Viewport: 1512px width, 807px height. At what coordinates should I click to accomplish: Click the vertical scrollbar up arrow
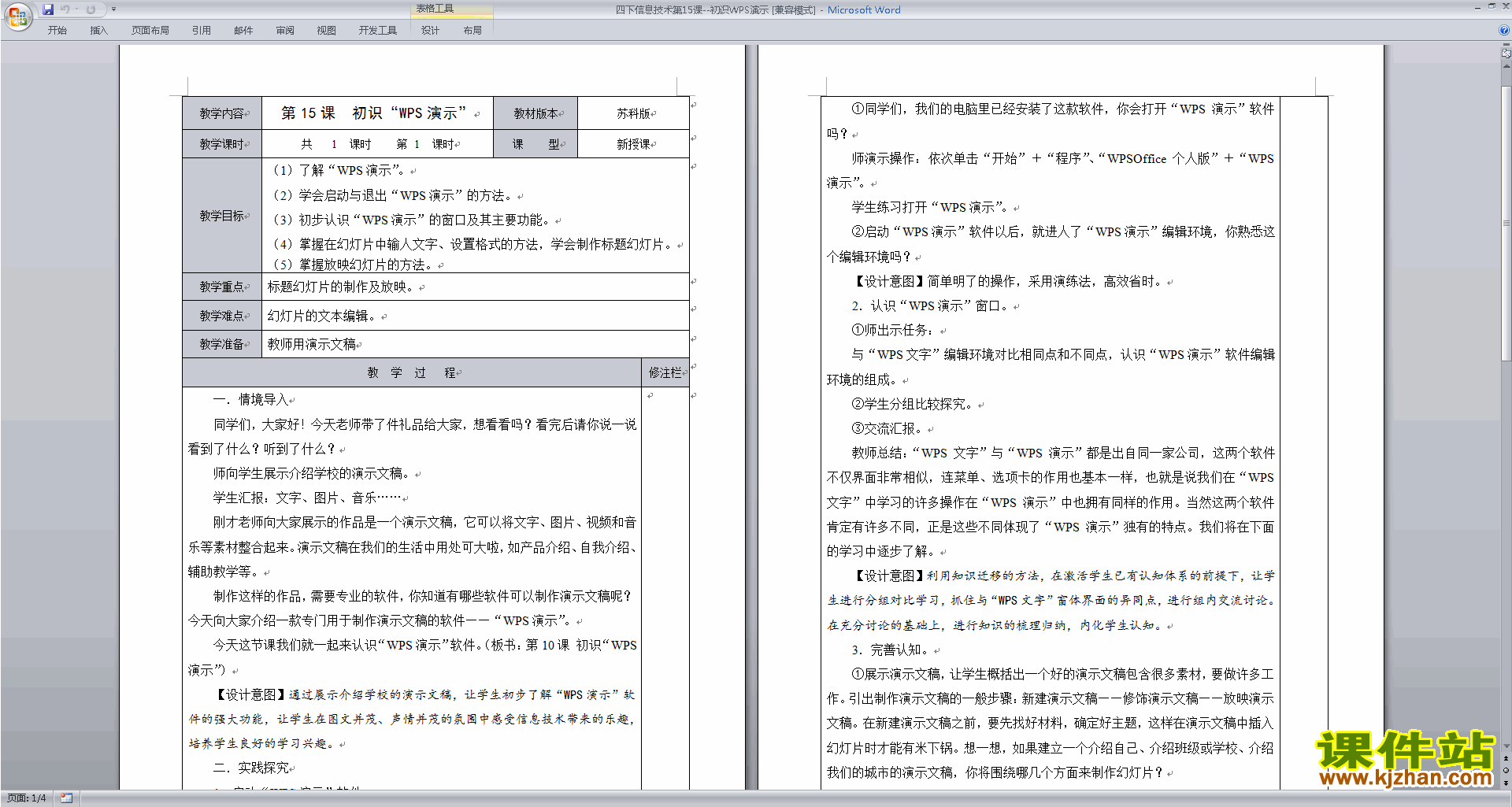click(x=1506, y=66)
